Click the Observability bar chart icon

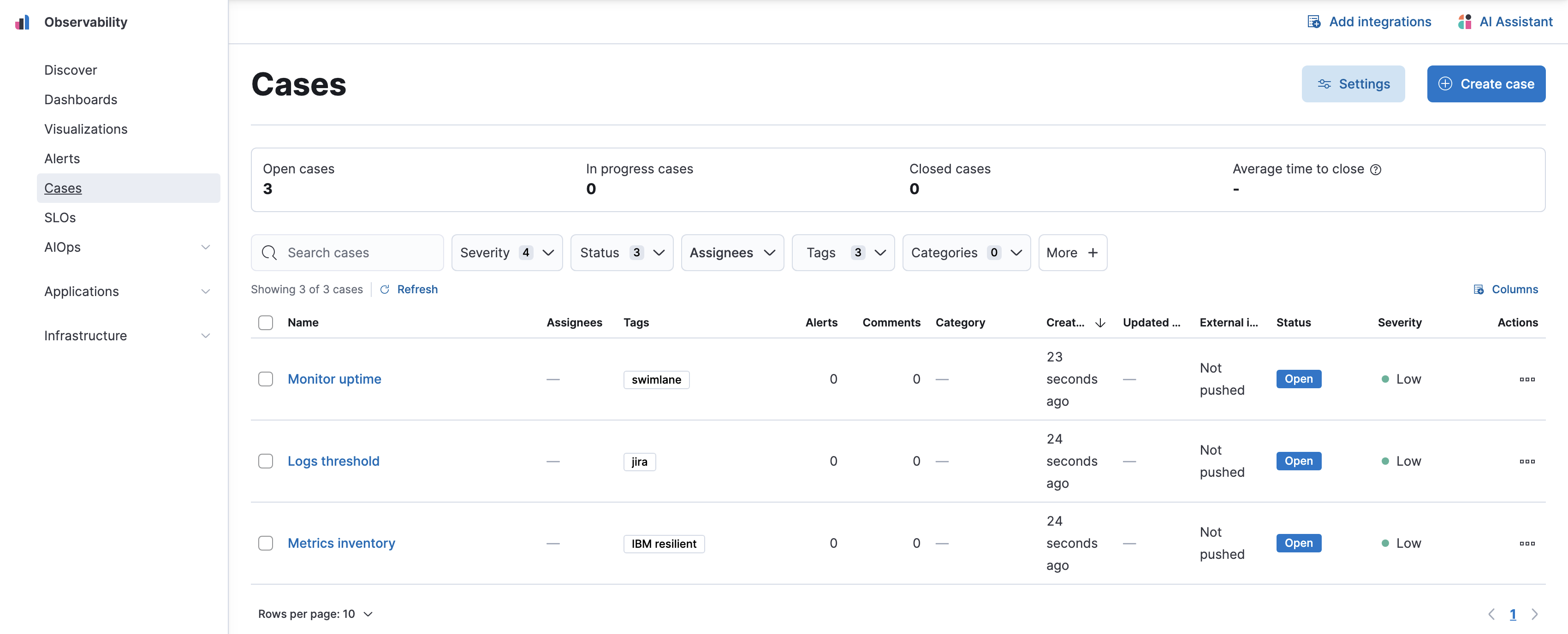click(x=22, y=21)
